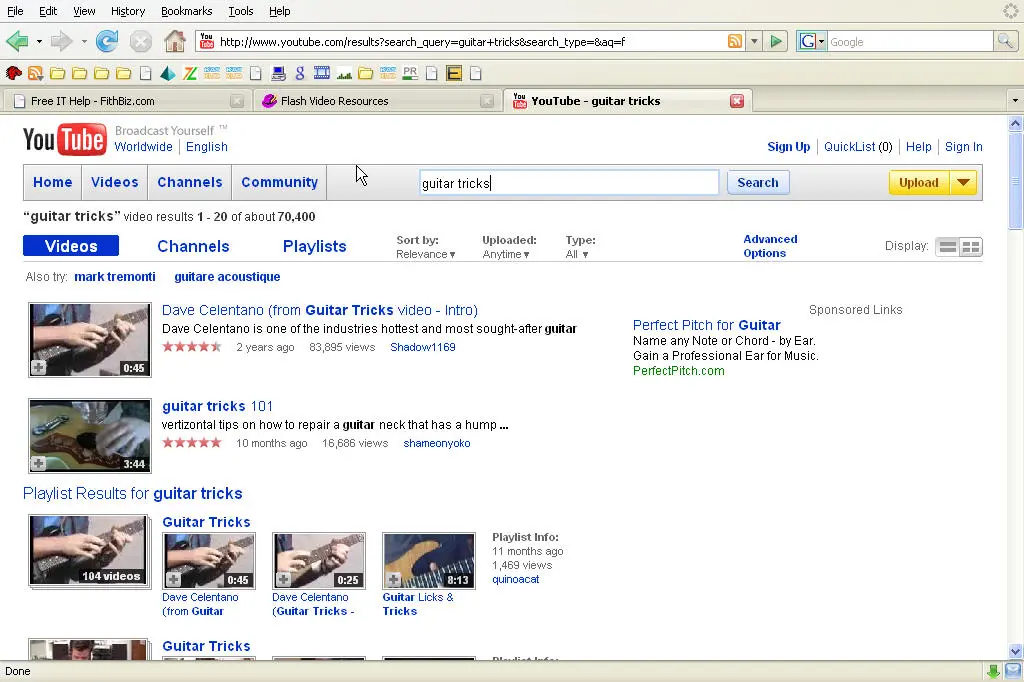Click the browser Reload button
The height and width of the screenshot is (682, 1024).
tap(107, 42)
